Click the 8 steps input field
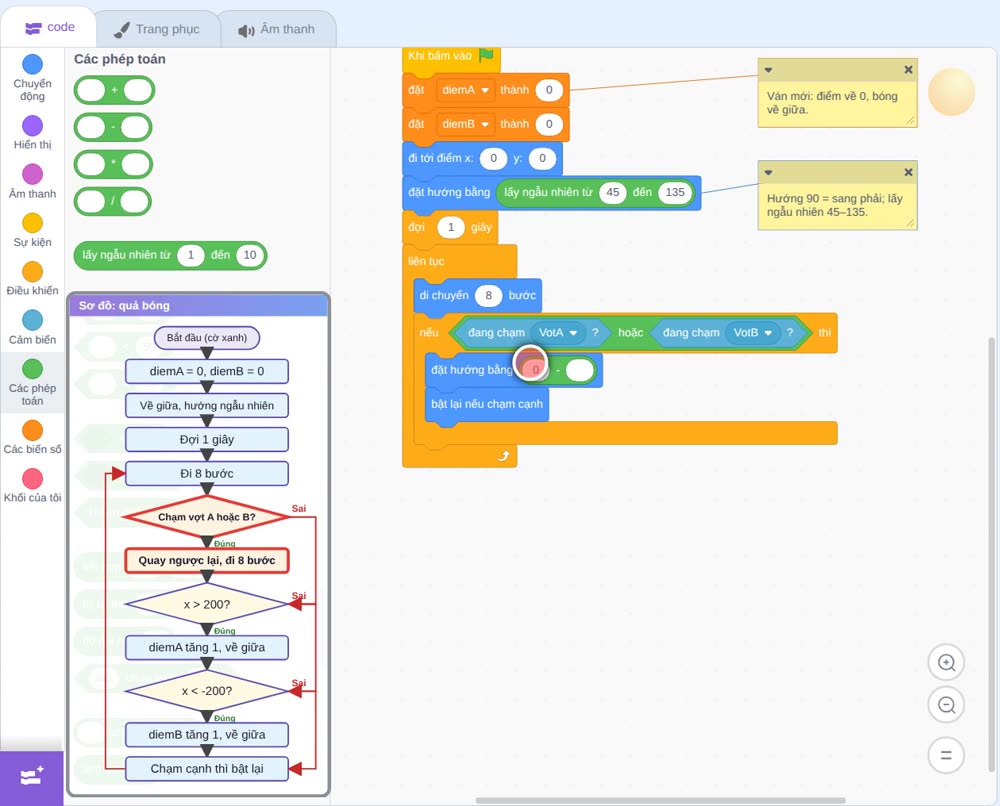The height and width of the screenshot is (806, 1000). (489, 296)
